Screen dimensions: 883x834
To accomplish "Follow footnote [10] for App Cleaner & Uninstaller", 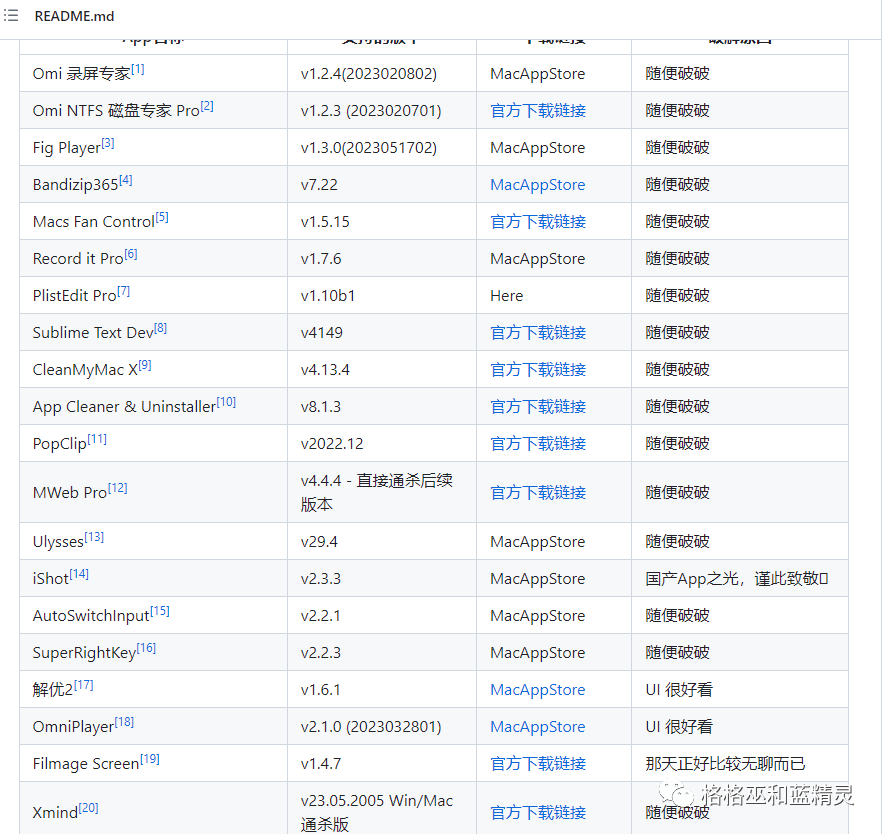I will [x=226, y=402].
